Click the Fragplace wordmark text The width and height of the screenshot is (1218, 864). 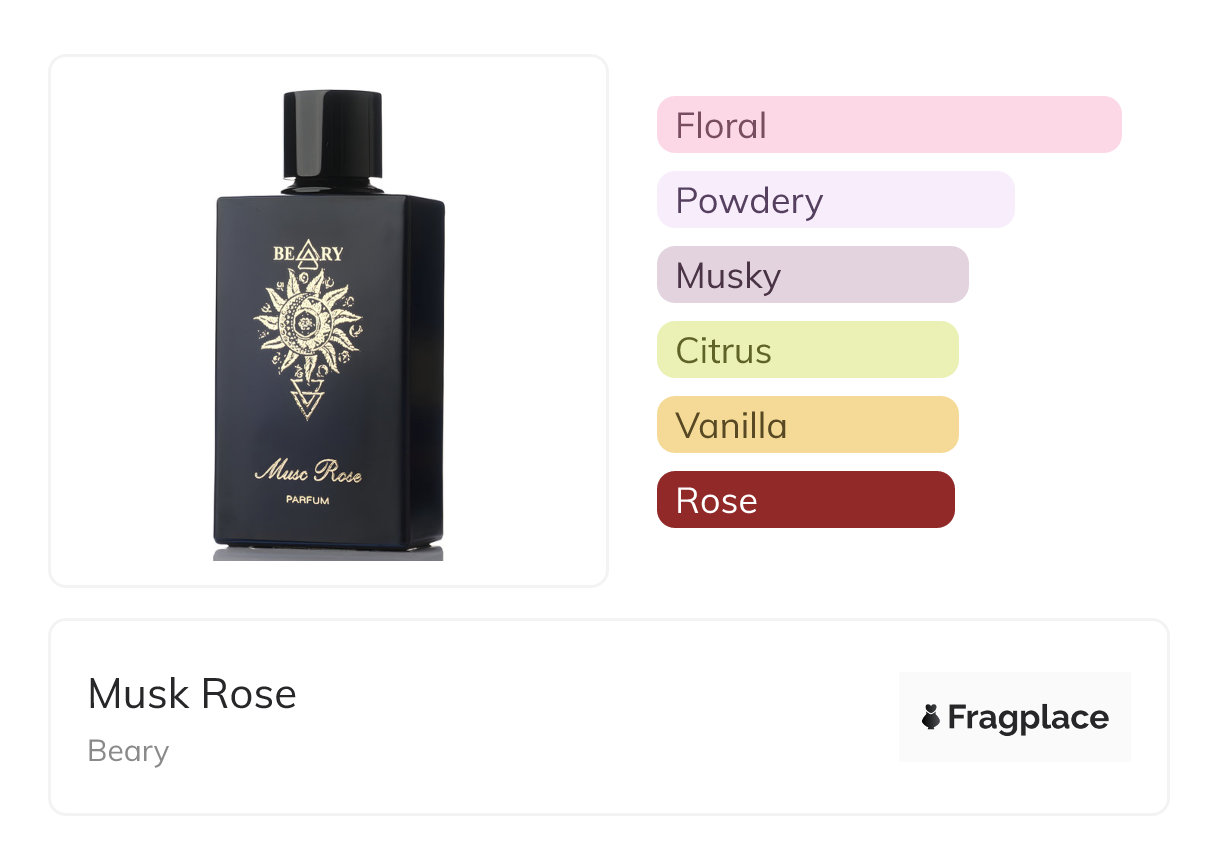(x=1028, y=718)
